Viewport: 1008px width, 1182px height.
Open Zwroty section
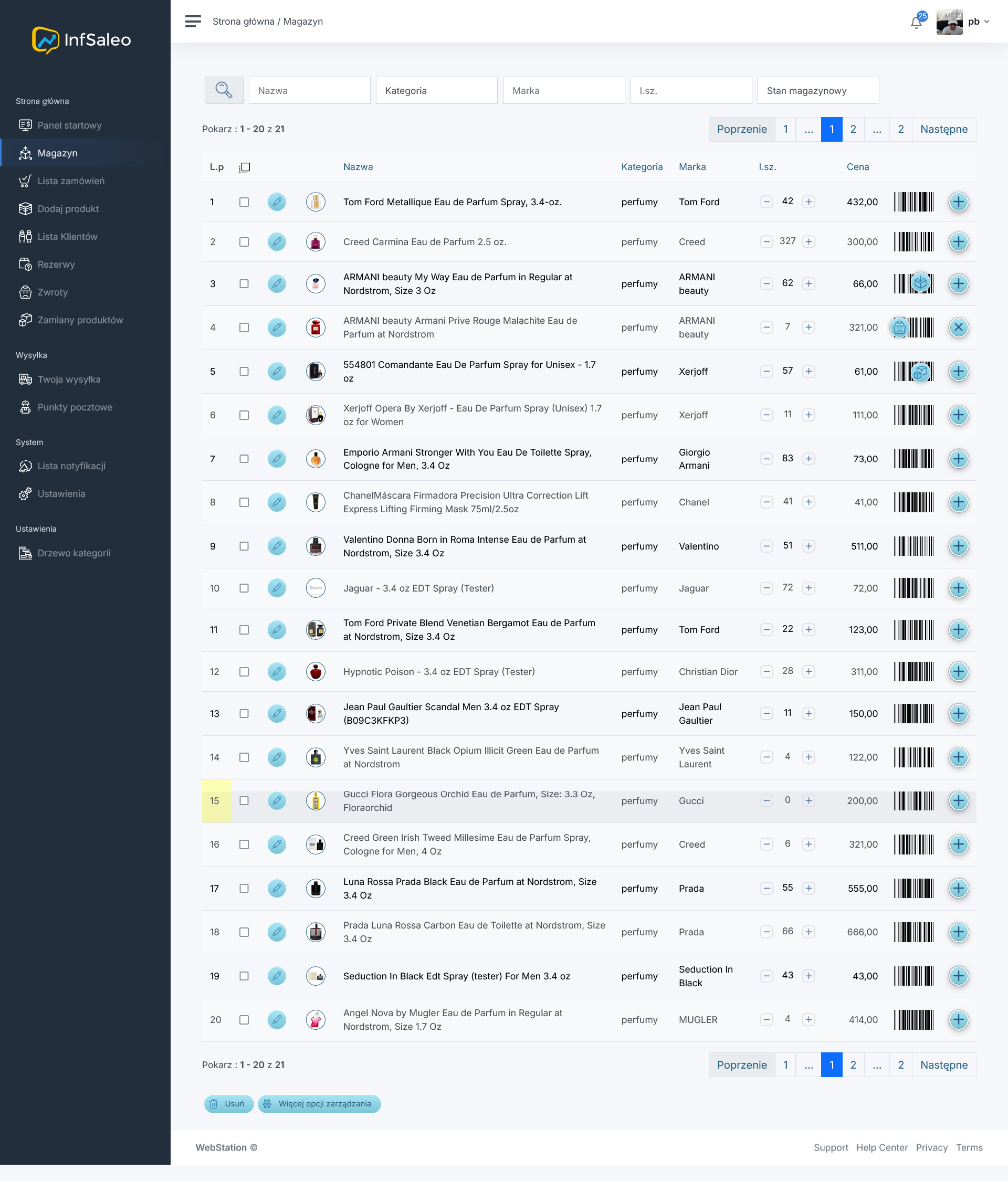point(52,292)
